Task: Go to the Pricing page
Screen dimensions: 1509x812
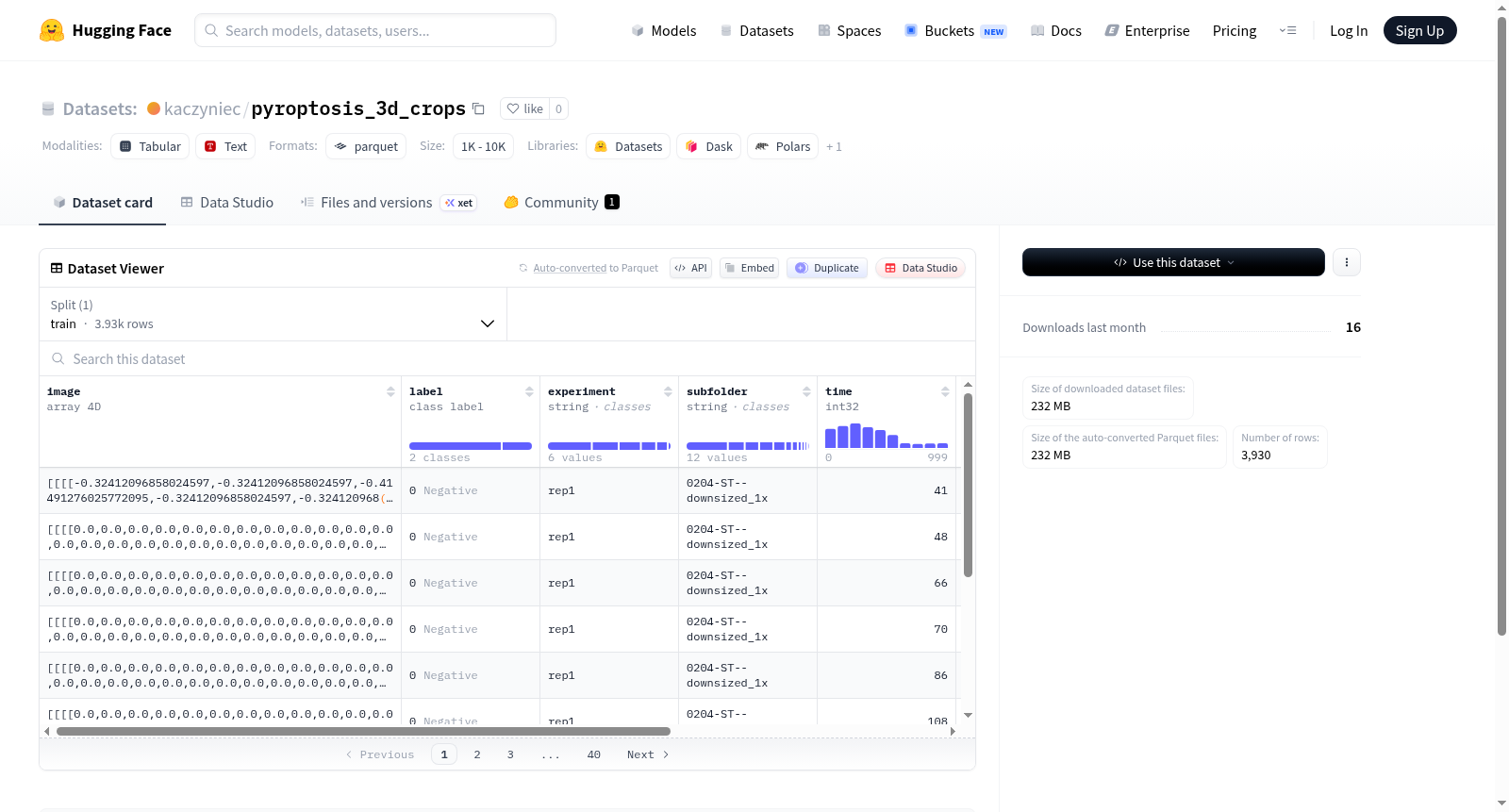Action: pos(1235,30)
